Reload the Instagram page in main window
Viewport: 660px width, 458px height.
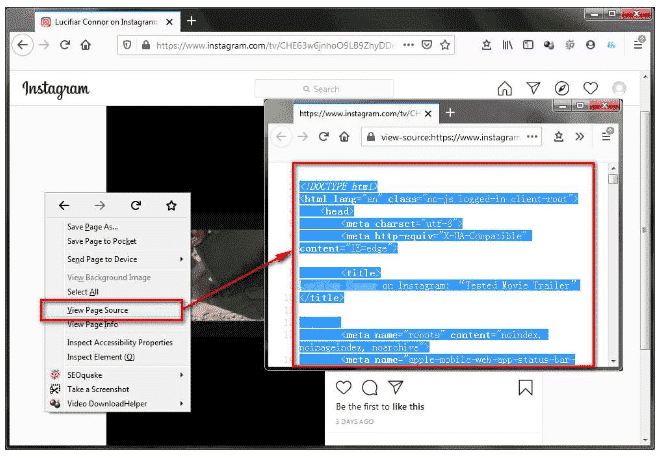coord(65,45)
